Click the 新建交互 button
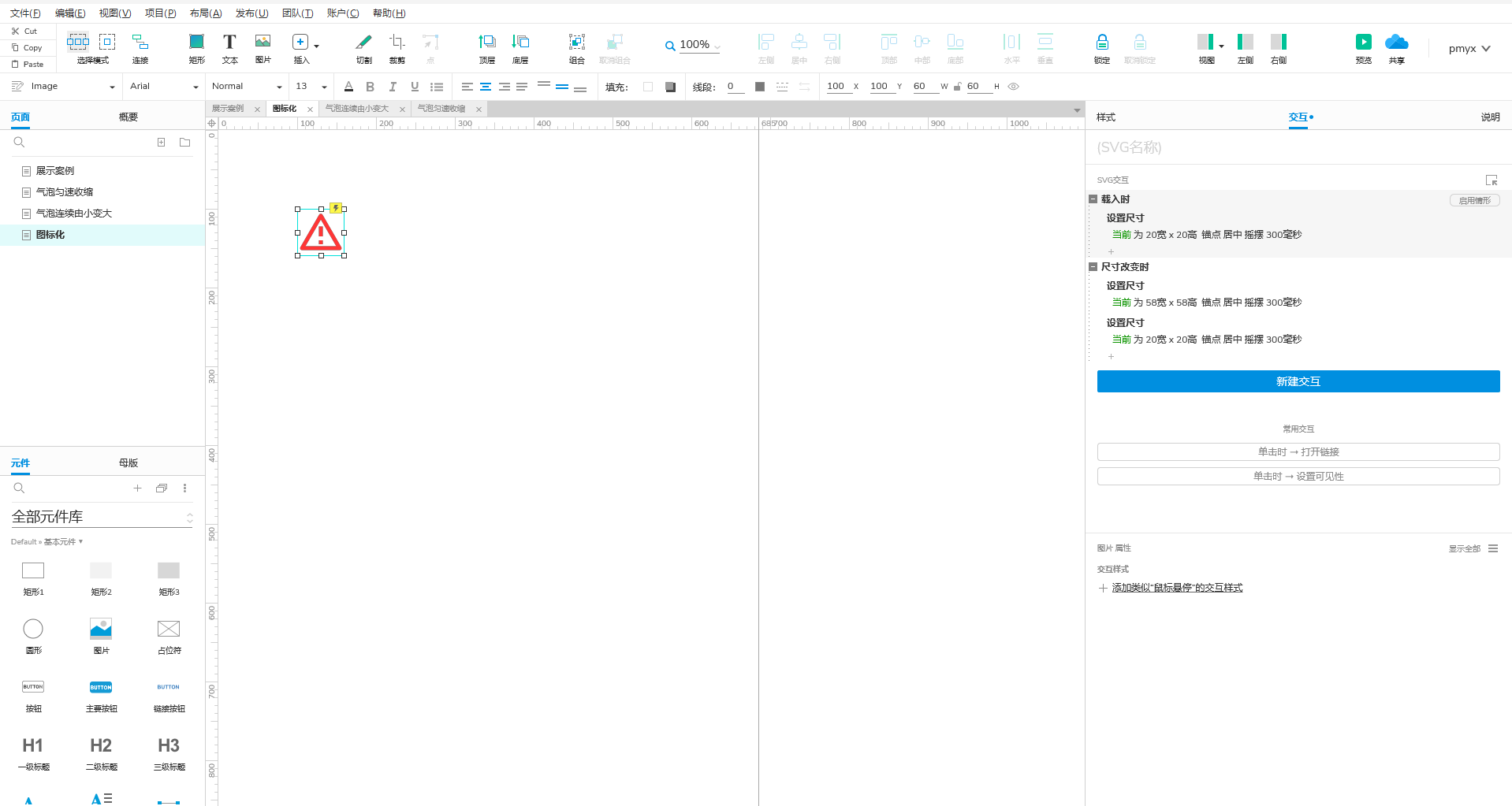 tap(1298, 381)
